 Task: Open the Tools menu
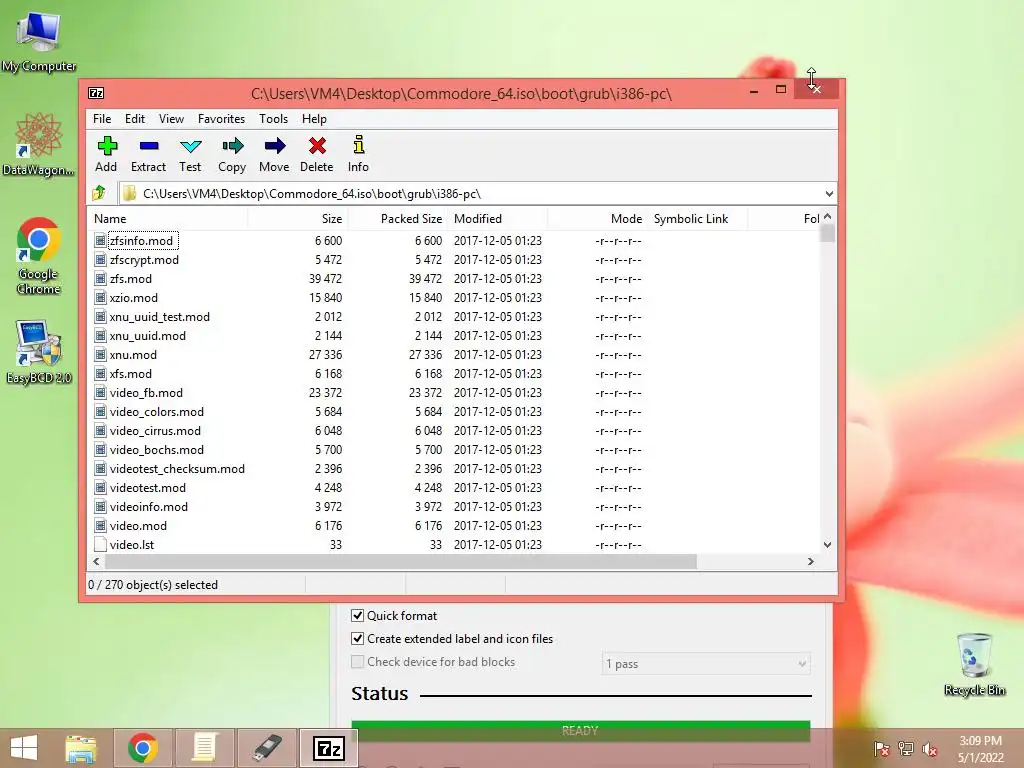click(x=273, y=119)
